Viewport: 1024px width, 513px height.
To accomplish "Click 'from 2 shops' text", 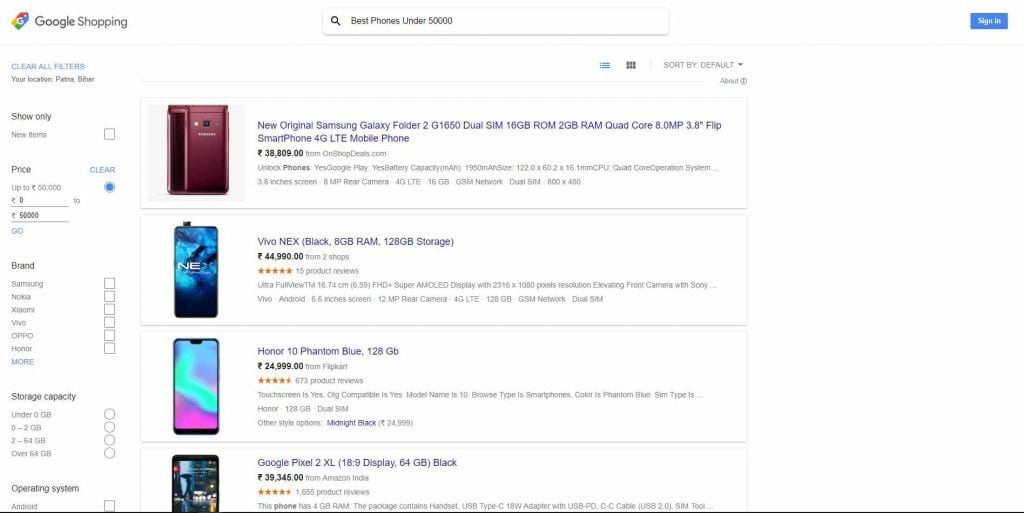I will click(327, 257).
